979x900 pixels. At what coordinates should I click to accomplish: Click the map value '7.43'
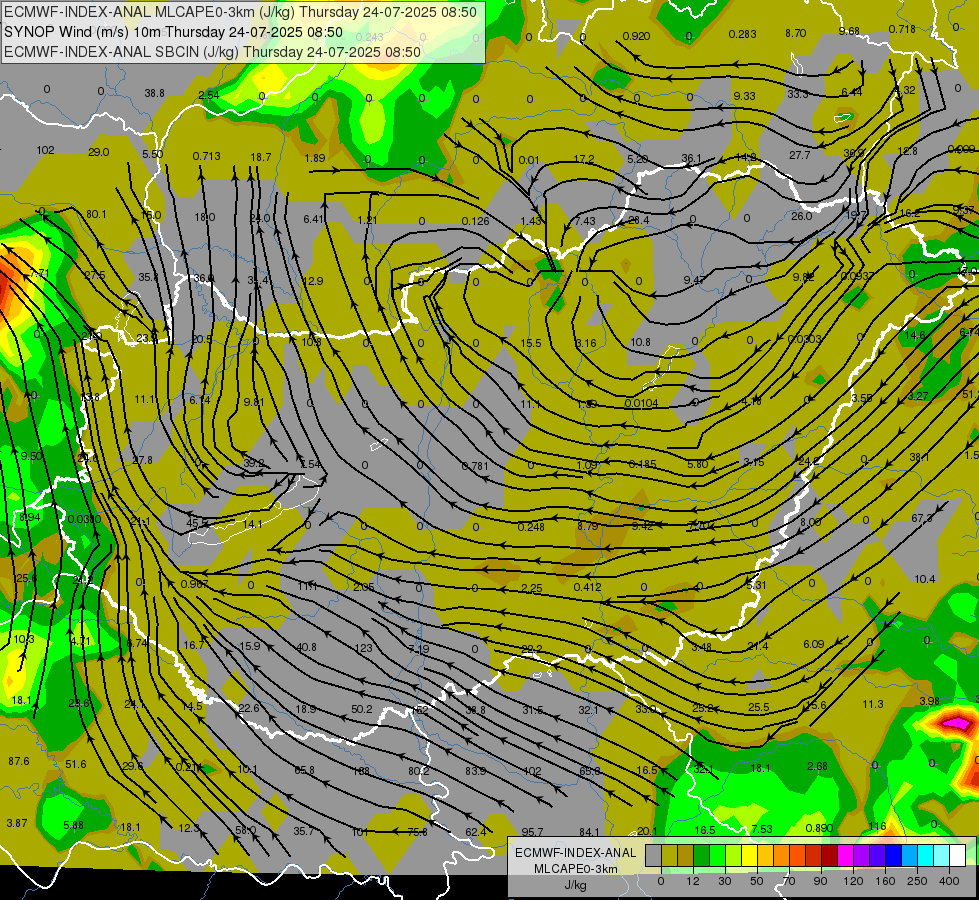585,222
